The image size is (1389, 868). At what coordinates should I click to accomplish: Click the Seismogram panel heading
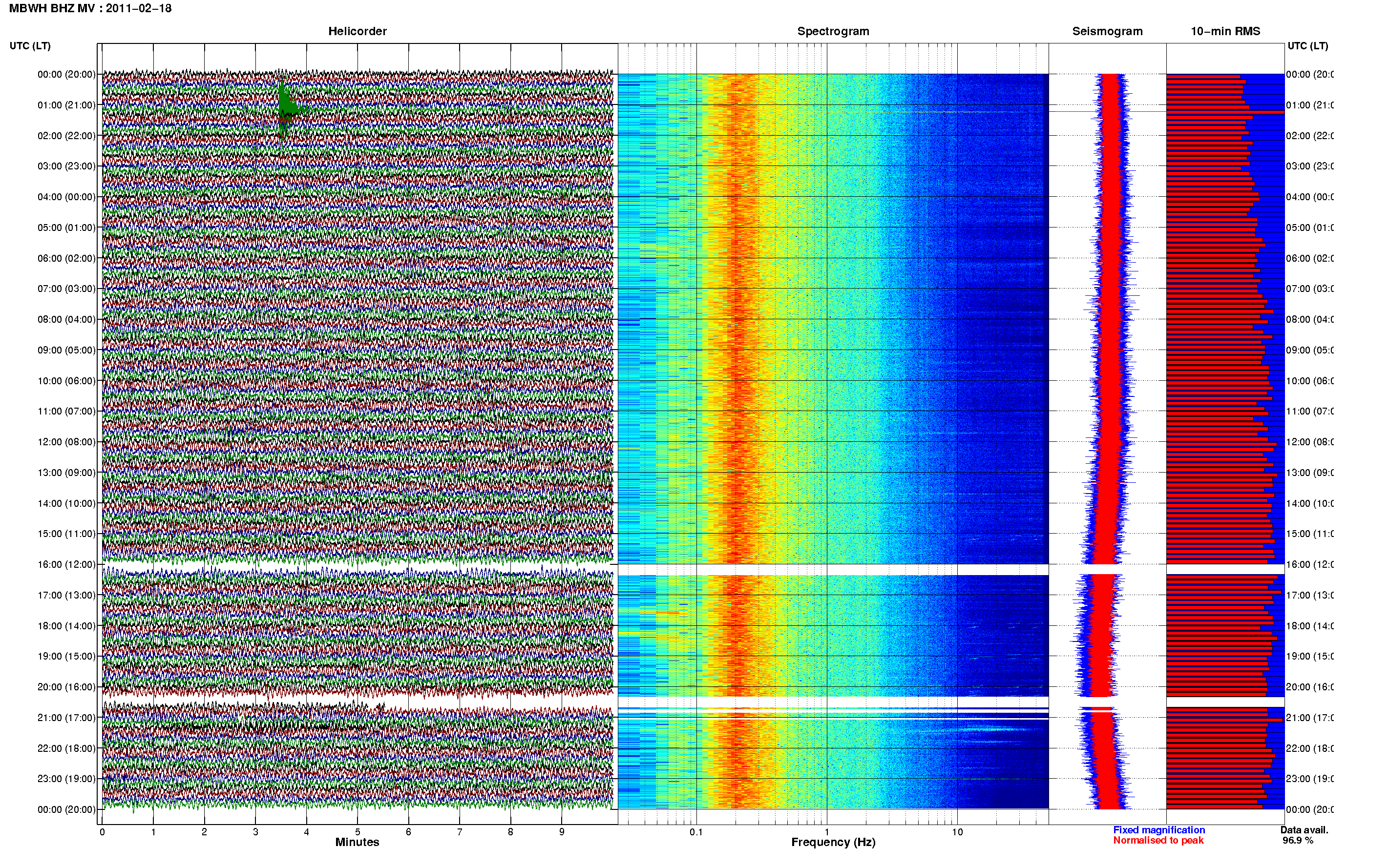(1107, 31)
